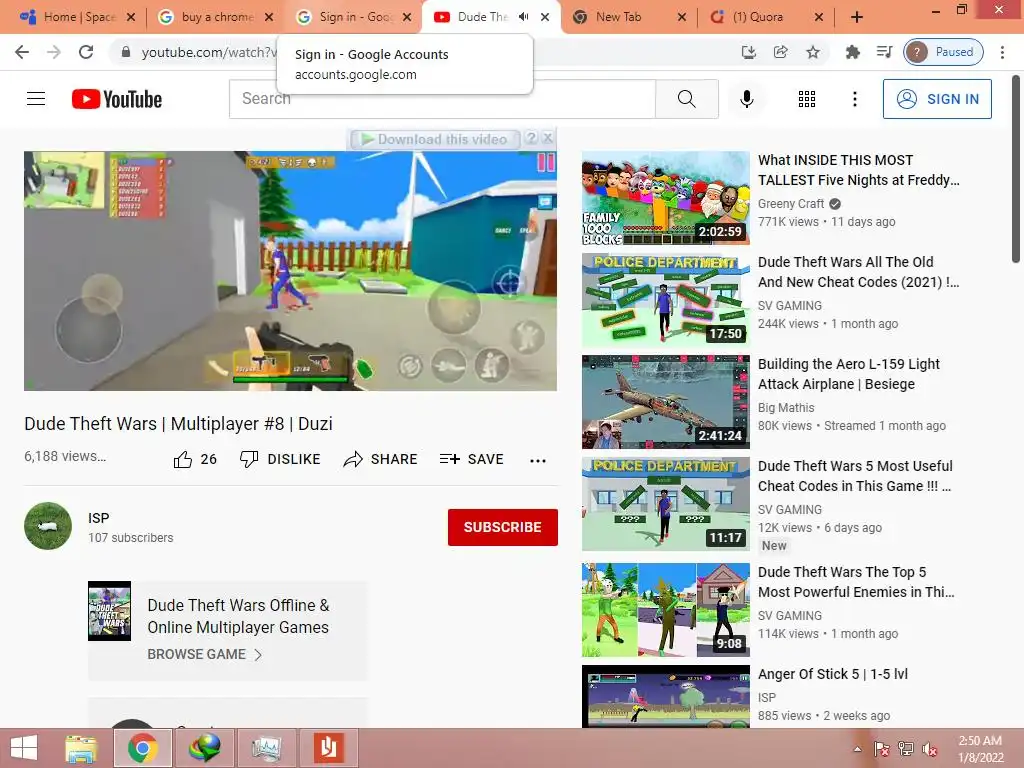
Task: Reload the YouTube page
Action: click(86, 52)
